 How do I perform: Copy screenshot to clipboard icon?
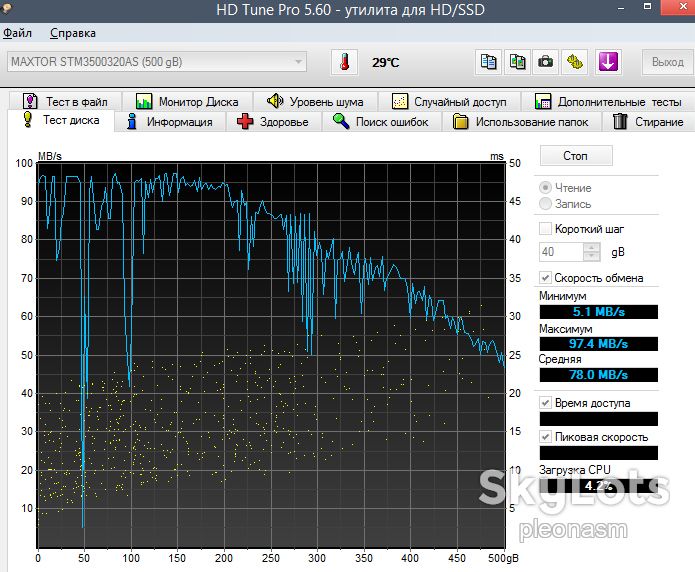pyautogui.click(x=517, y=62)
